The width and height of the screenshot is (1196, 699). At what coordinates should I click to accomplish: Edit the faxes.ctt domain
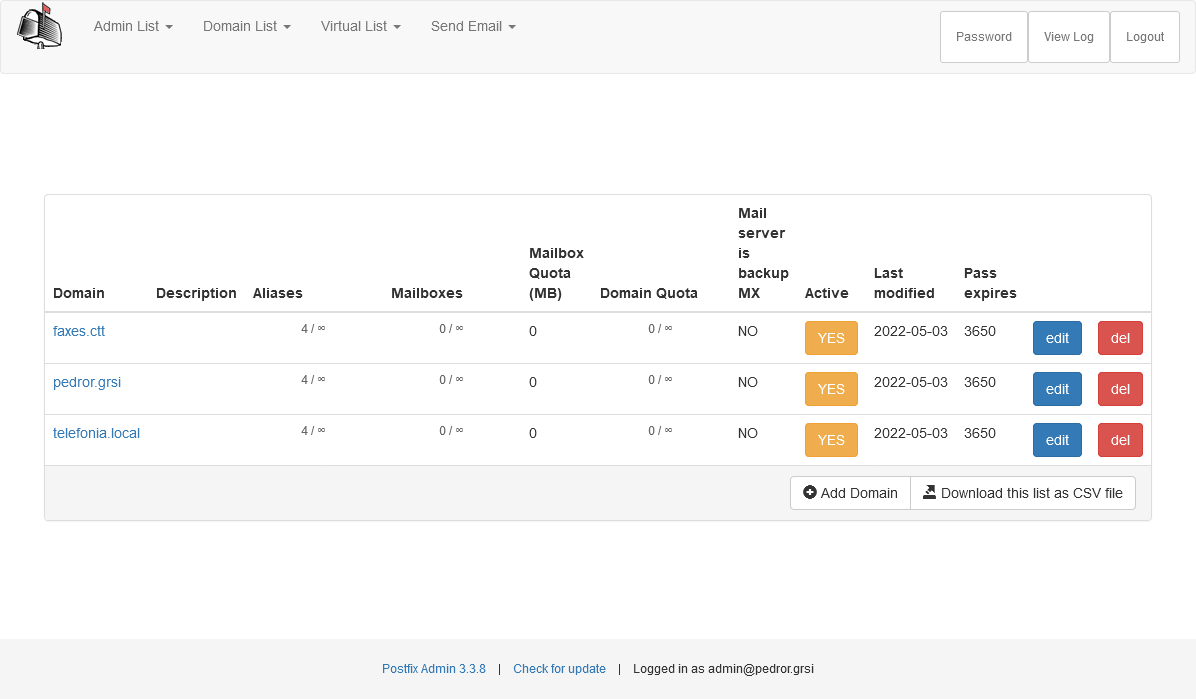tap(1057, 338)
